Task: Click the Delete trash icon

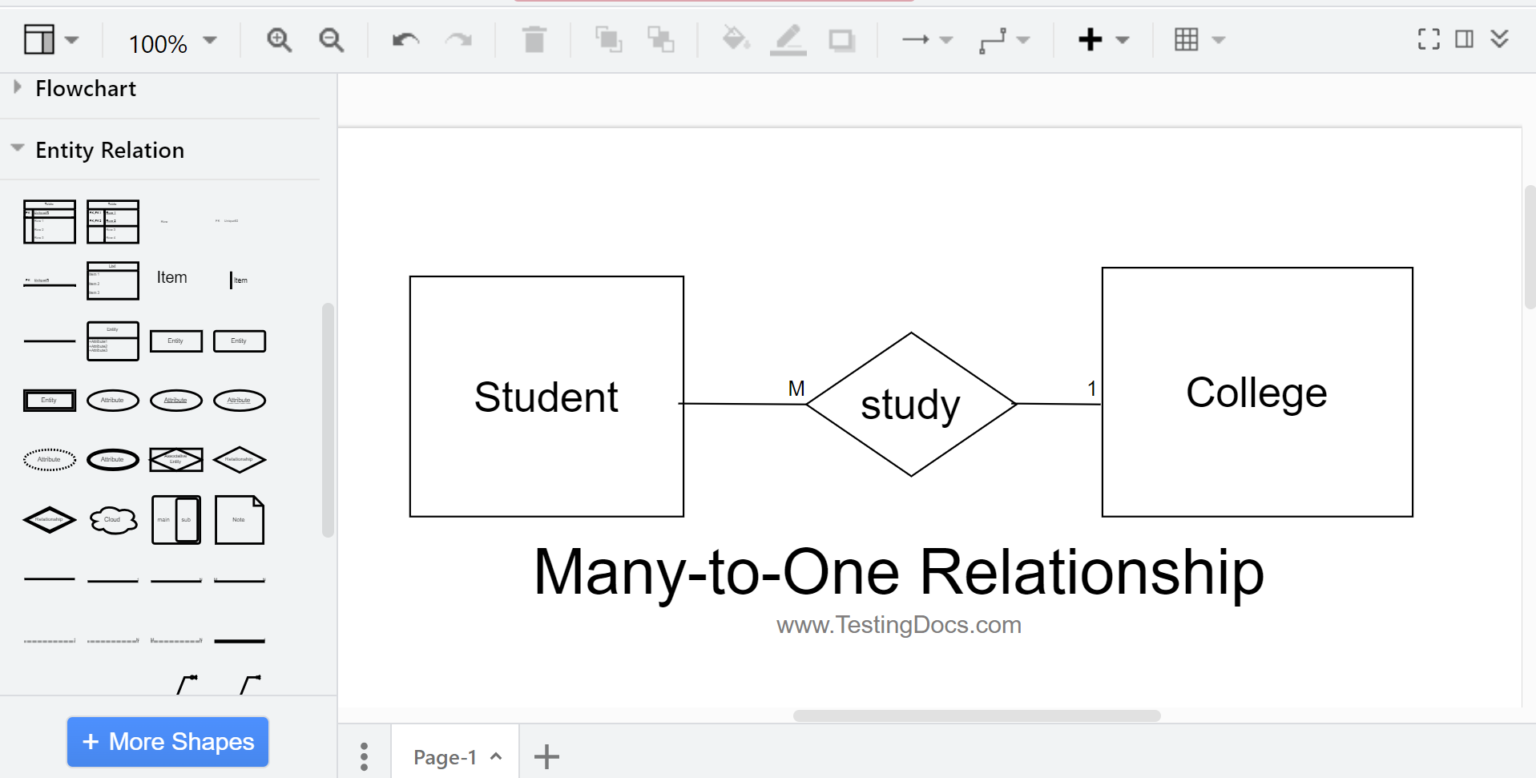Action: 534,39
